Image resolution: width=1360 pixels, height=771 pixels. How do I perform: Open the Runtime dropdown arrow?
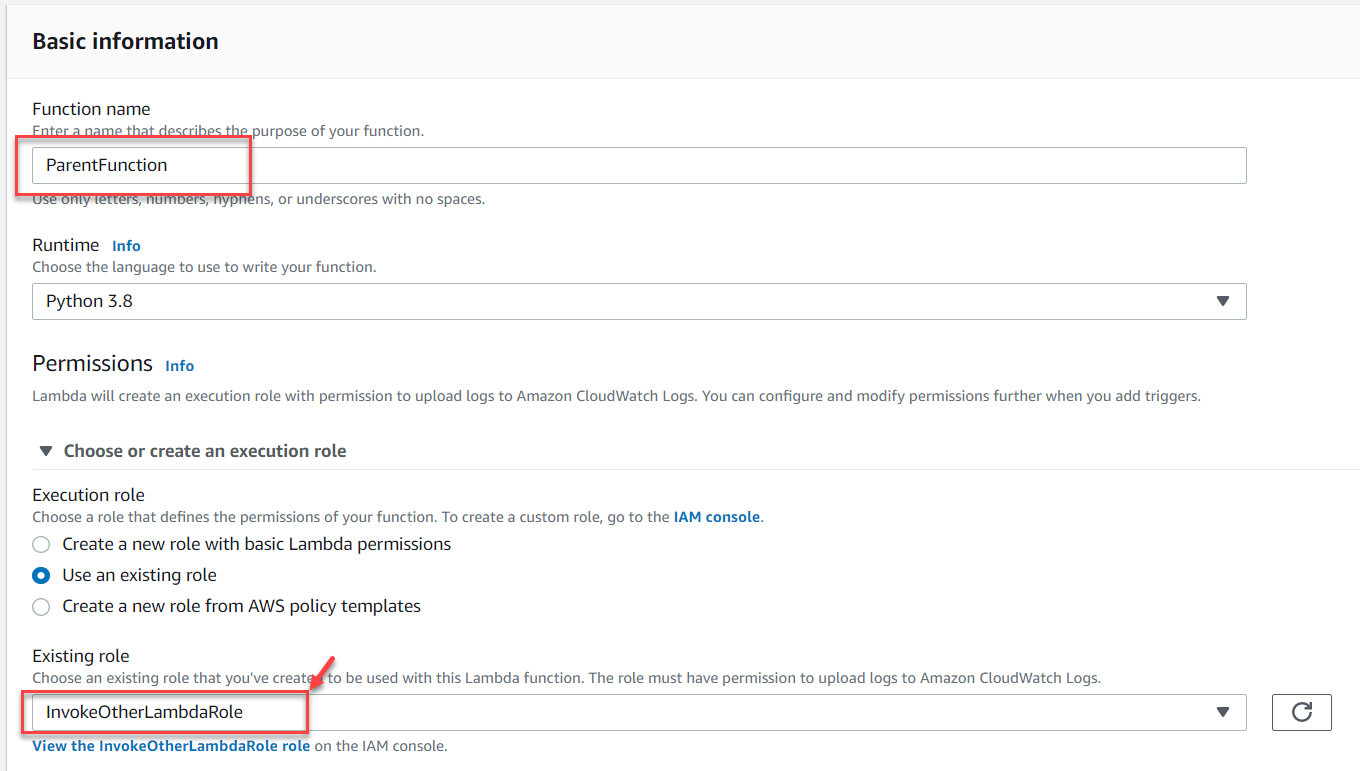(x=1222, y=301)
